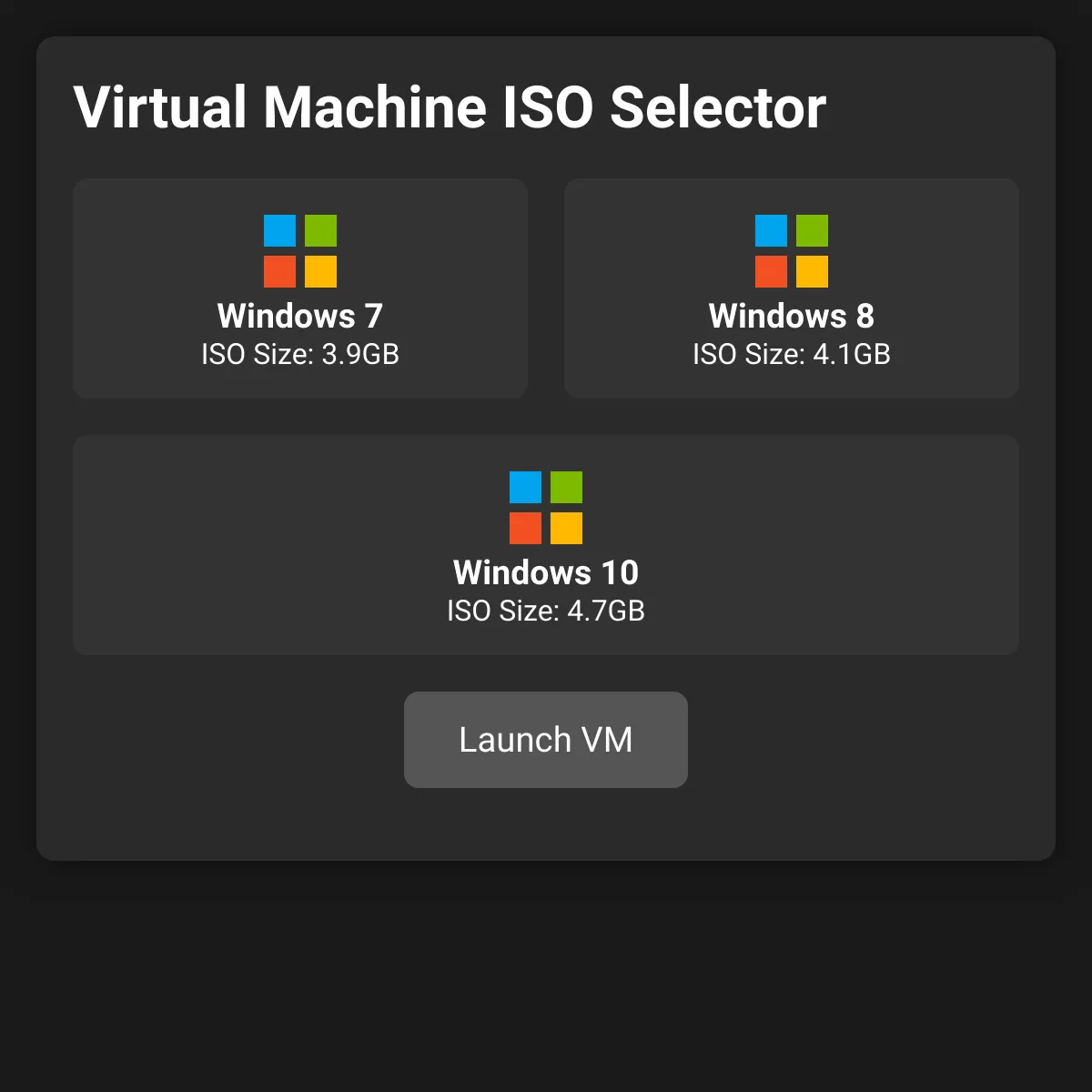Click the Windows 10 logo icon
The height and width of the screenshot is (1092, 1092).
click(x=546, y=508)
